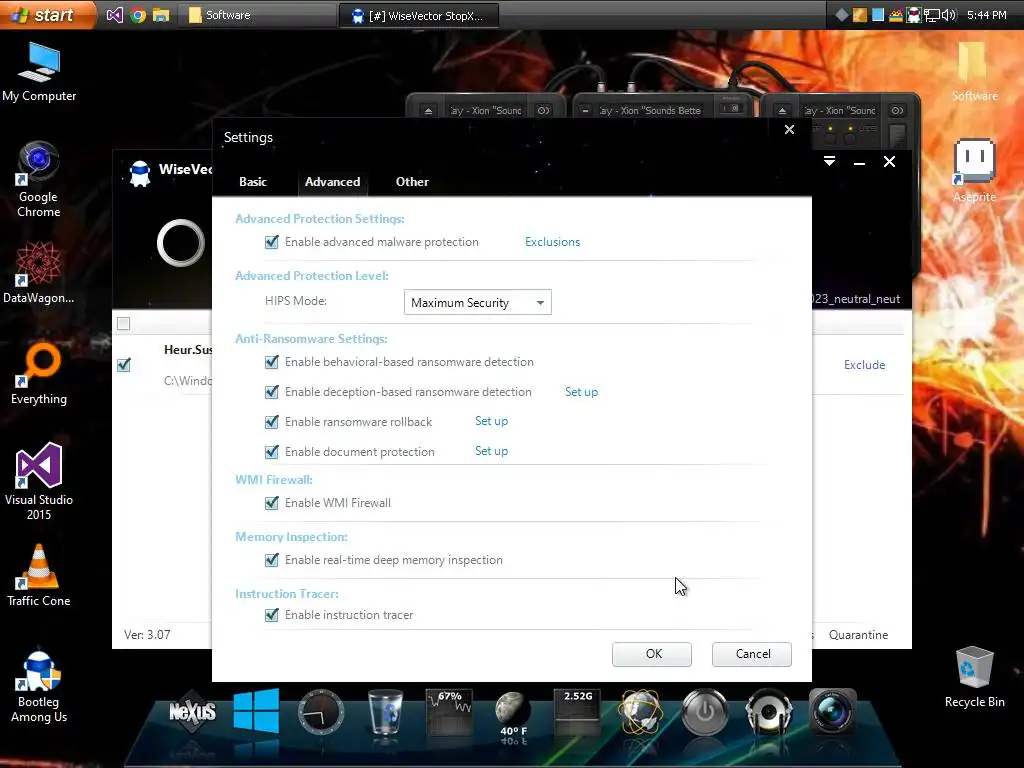The height and width of the screenshot is (768, 1024).
Task: Click OK to save settings
Action: (x=652, y=654)
